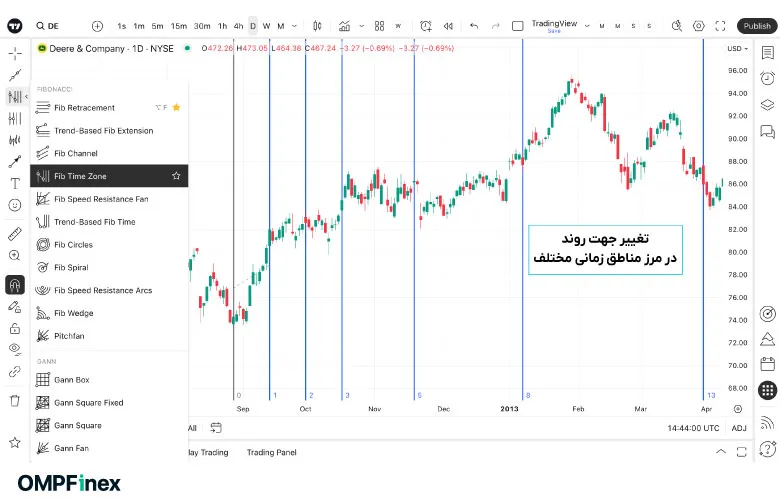Select the Fib Time Zone tool
This screenshot has width=780, height=503.
pos(80,176)
